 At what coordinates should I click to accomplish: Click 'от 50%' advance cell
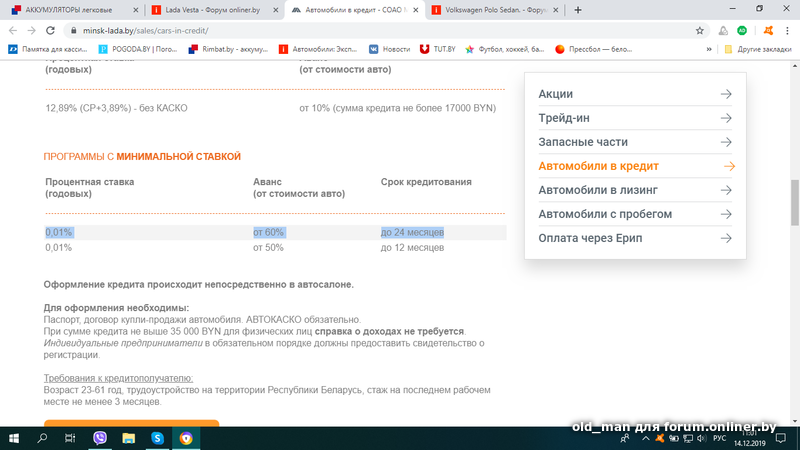268,247
